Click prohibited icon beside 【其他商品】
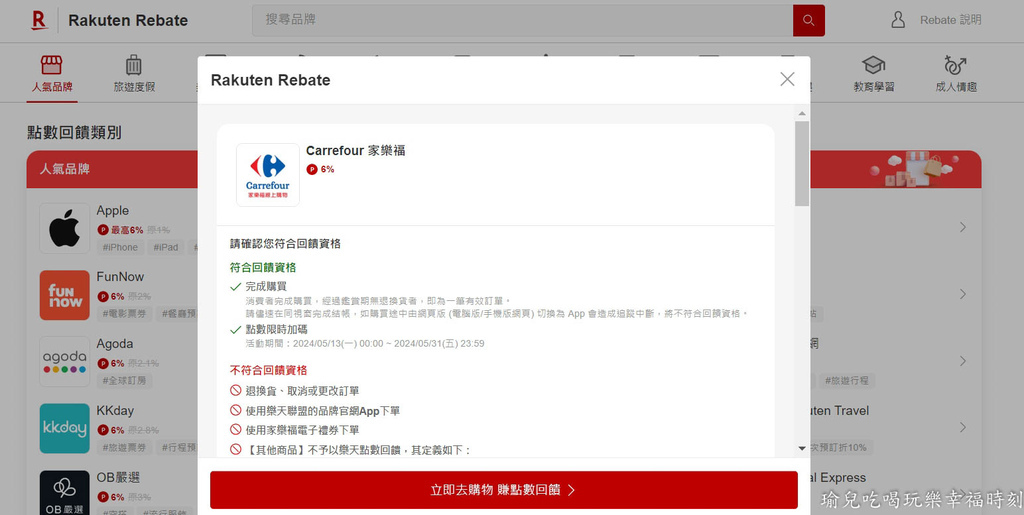Viewport: 1024px width, 515px height. [x=236, y=449]
